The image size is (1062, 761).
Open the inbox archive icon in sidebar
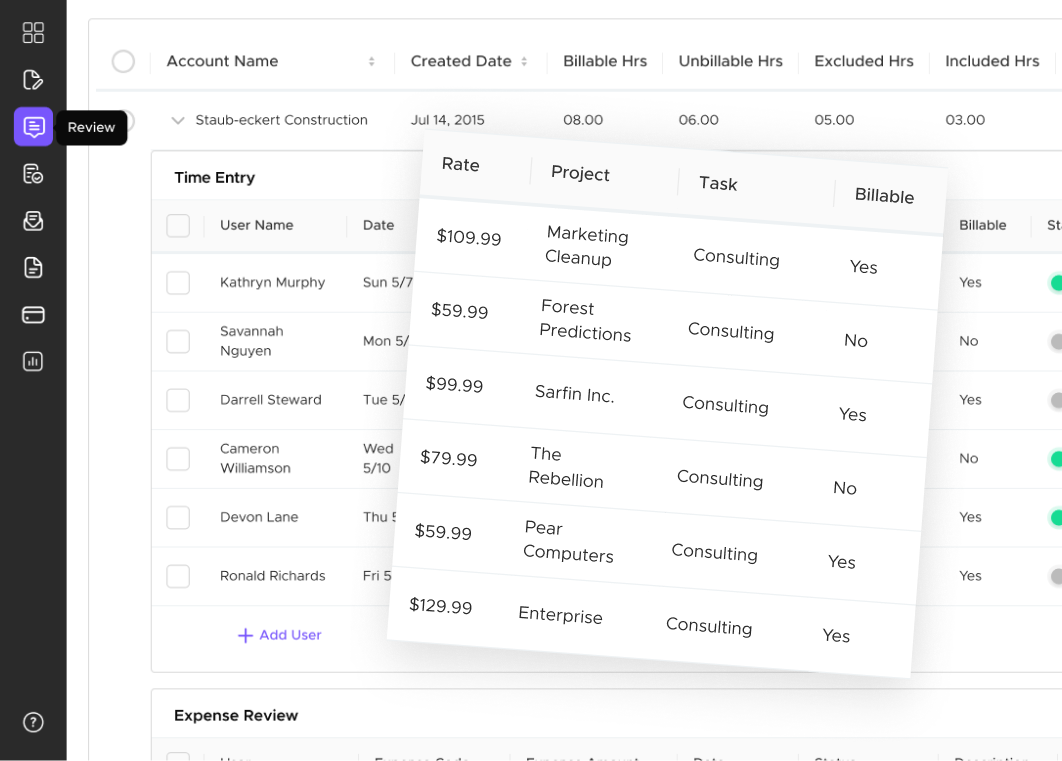pos(33,220)
